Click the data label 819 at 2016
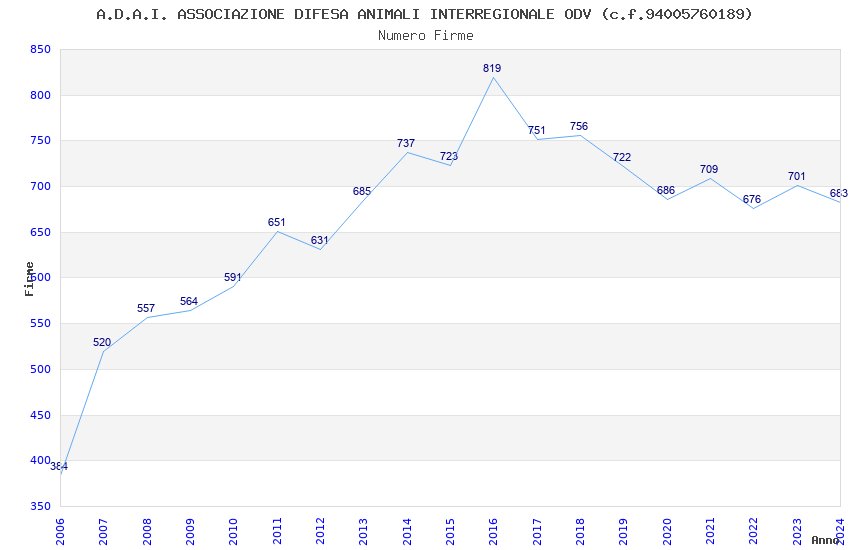Screen dimensions: 850x550 click(492, 68)
